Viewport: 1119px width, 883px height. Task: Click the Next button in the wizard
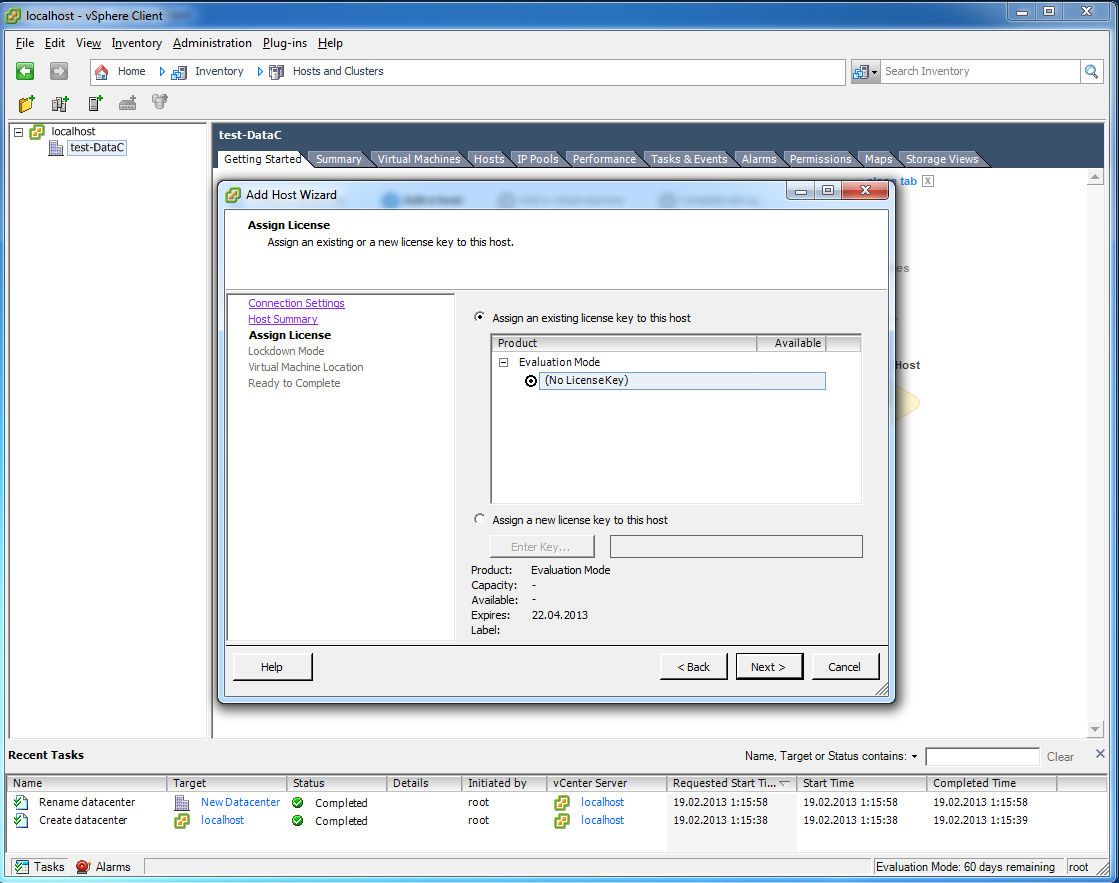[769, 667]
